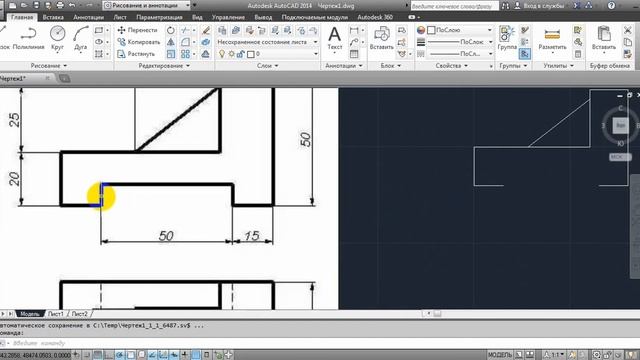The width and height of the screenshot is (640, 360).
Task: Open the Лист1 layout tab
Action: pos(56,314)
